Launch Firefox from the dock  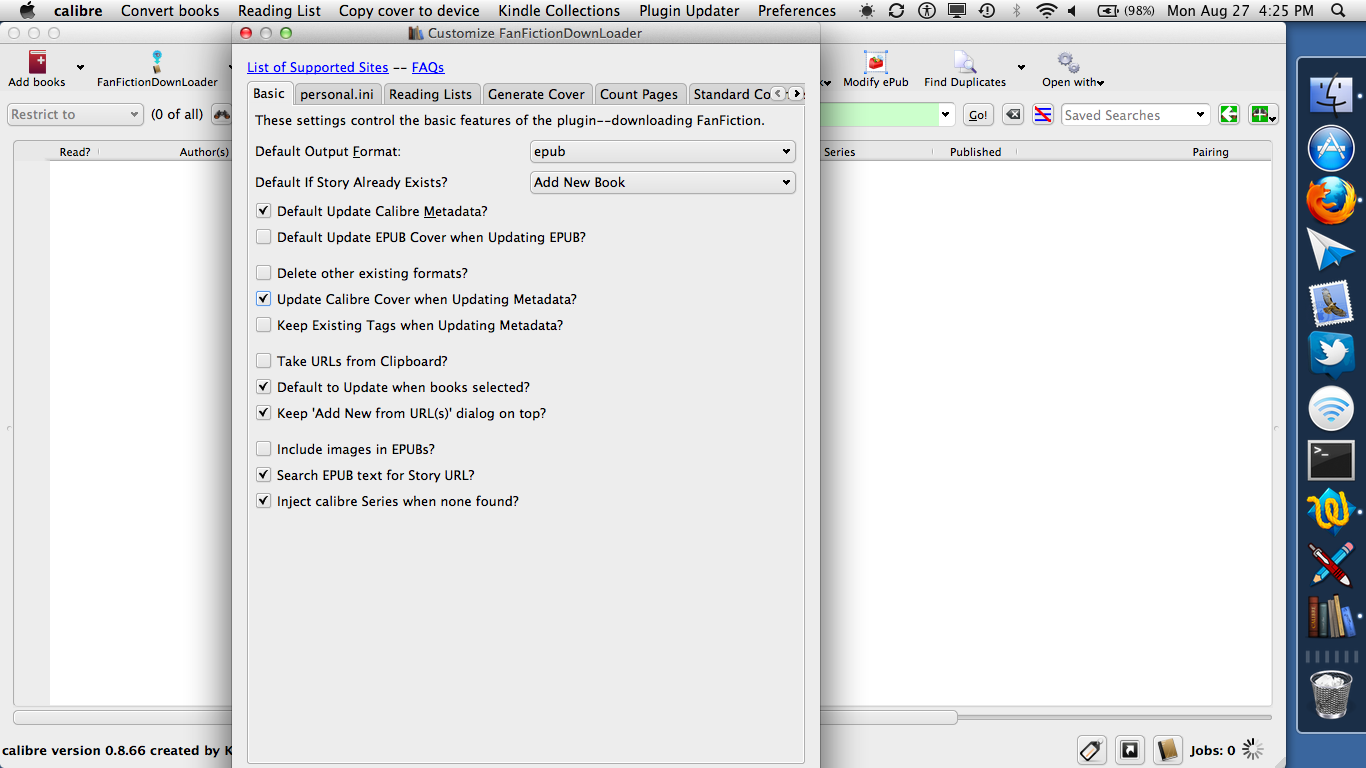1331,200
